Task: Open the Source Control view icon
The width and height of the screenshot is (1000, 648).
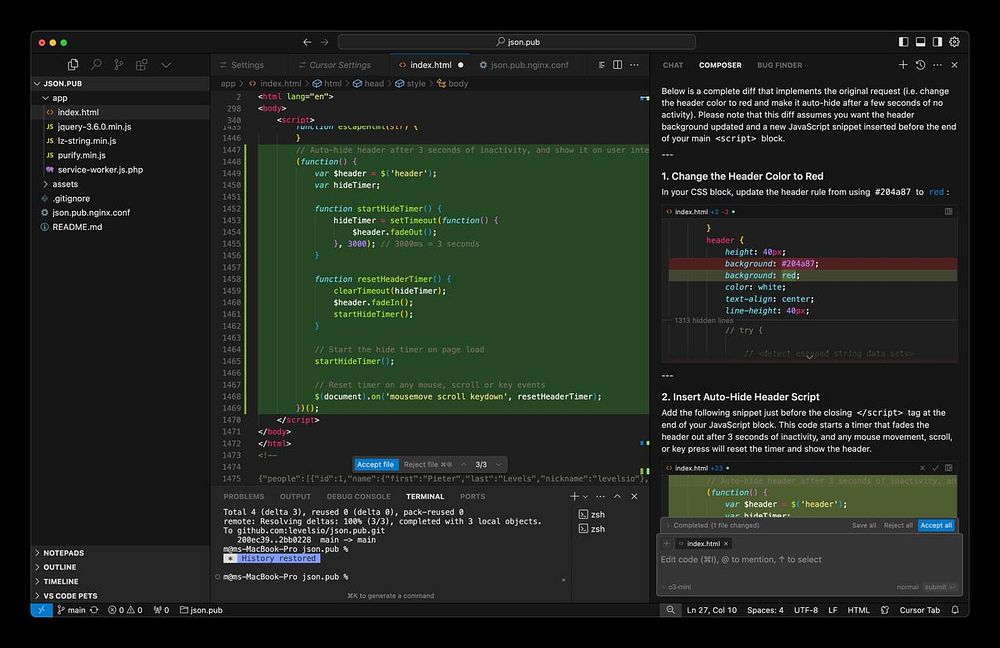Action: click(x=119, y=65)
